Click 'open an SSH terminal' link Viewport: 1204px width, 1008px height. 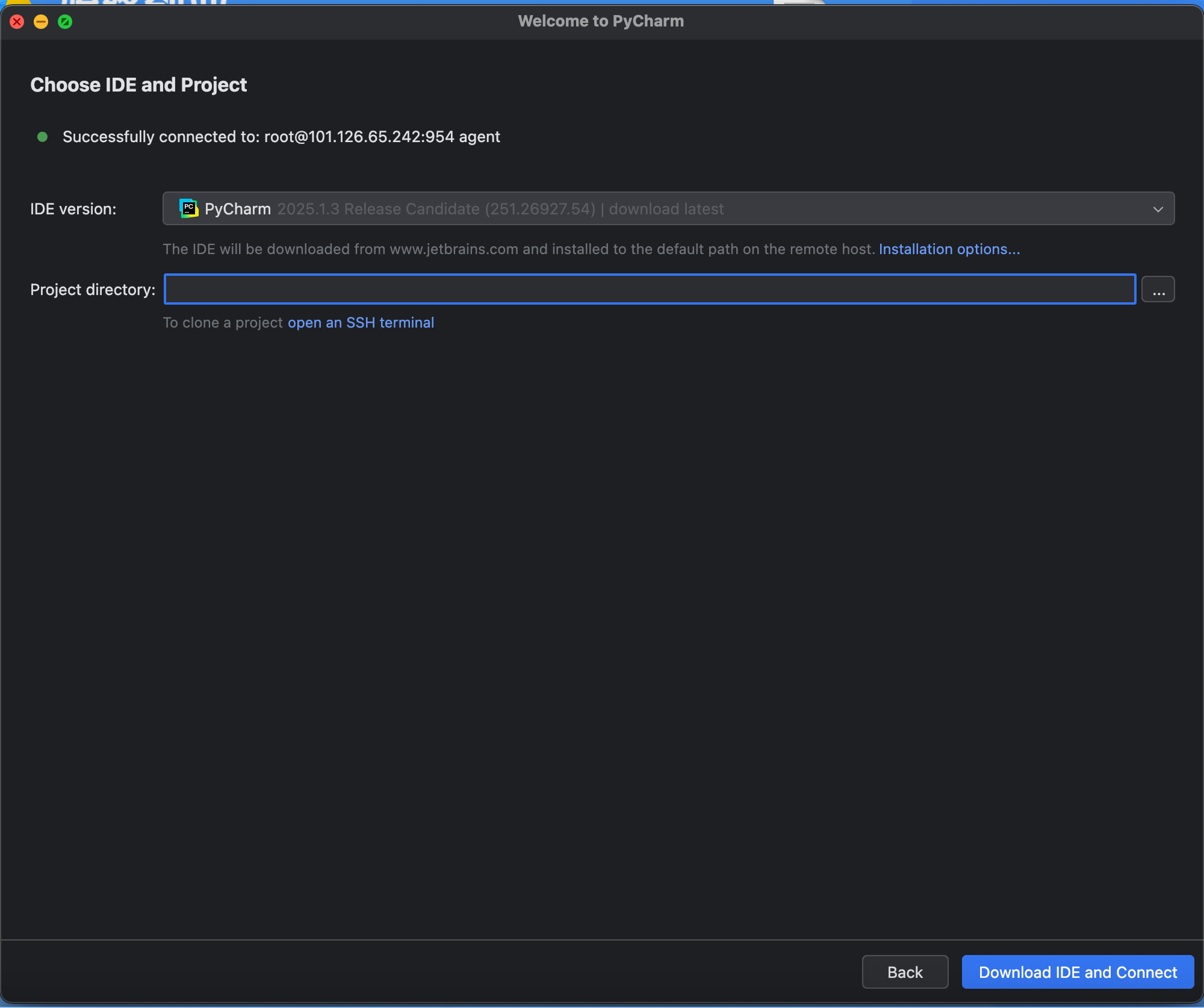[361, 323]
